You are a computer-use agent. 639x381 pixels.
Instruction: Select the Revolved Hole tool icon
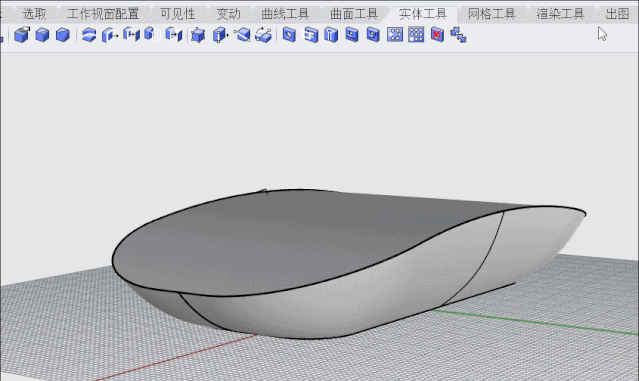click(352, 35)
